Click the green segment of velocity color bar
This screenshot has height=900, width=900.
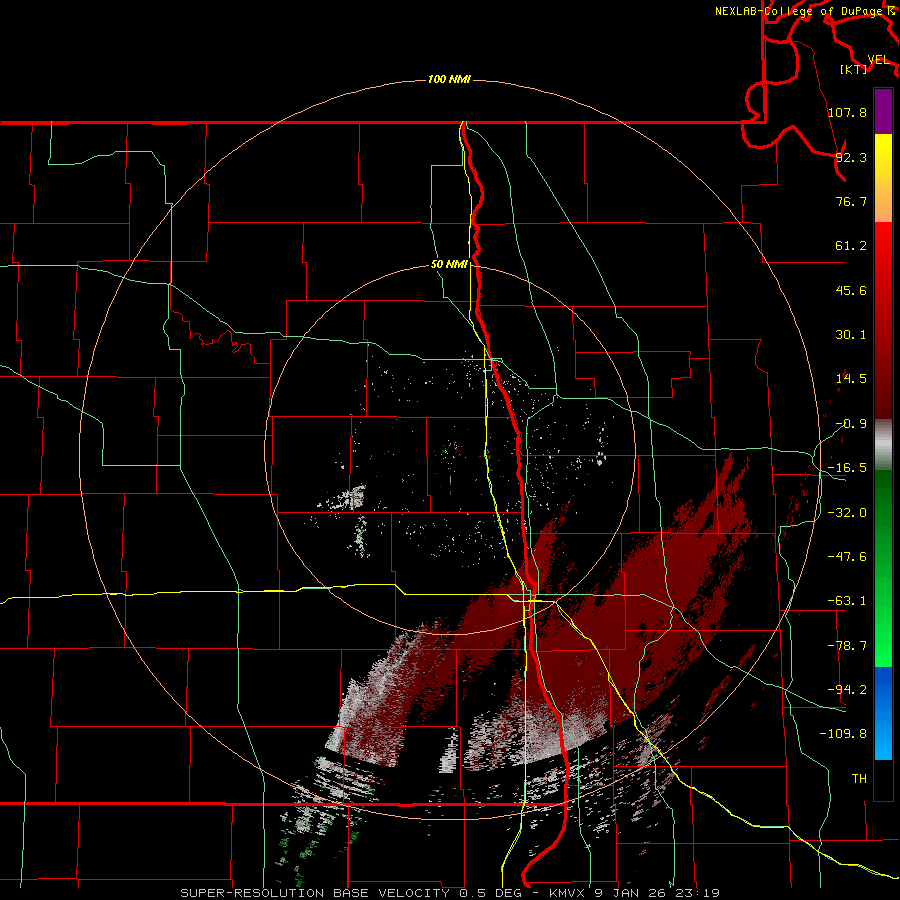click(x=883, y=568)
